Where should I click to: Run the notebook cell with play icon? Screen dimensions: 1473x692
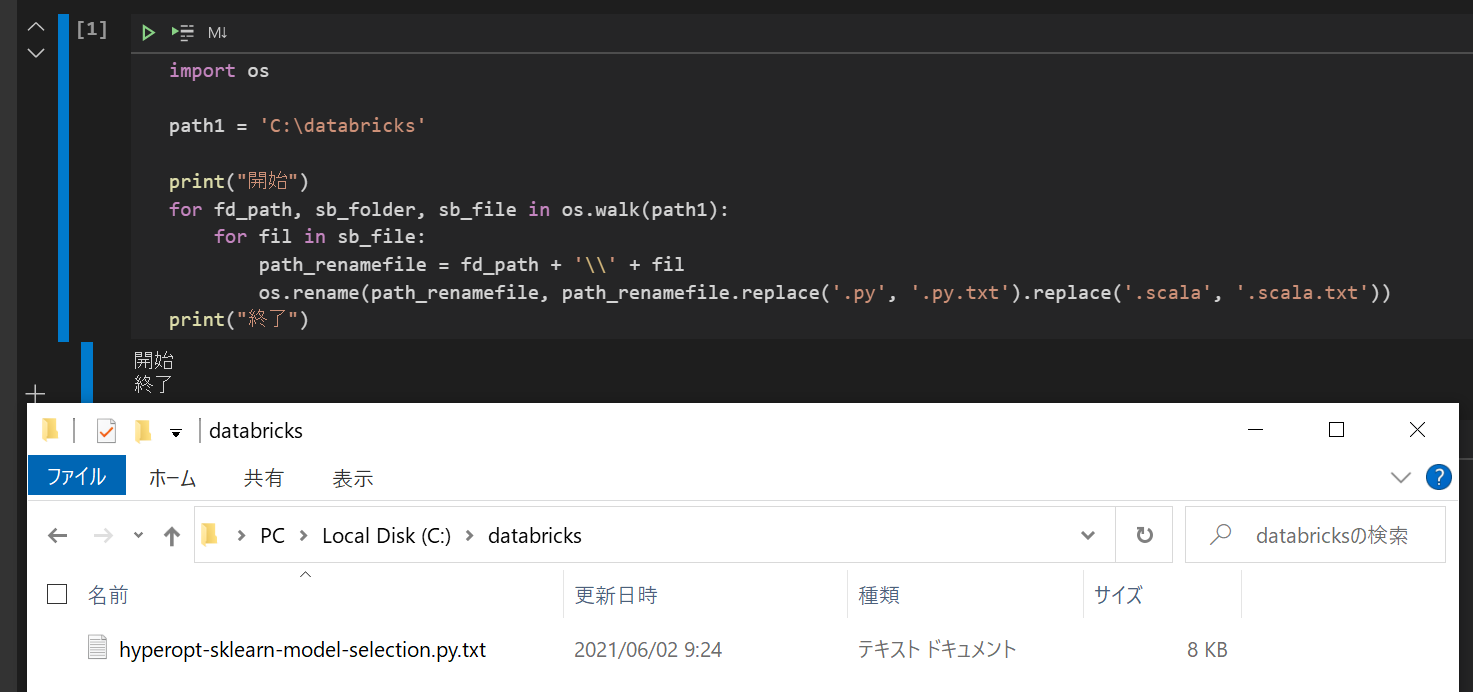tap(148, 33)
